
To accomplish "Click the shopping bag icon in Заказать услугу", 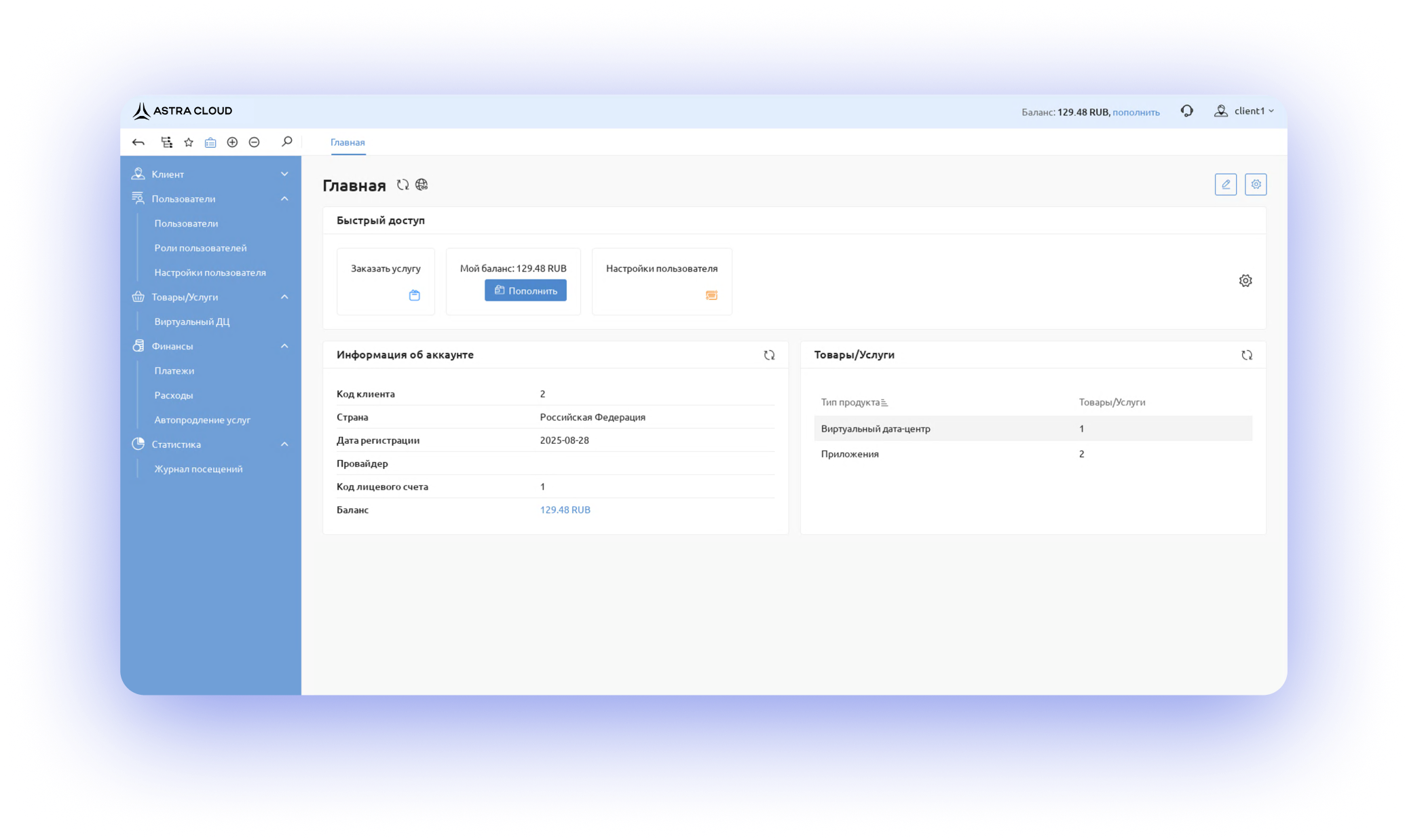I will pyautogui.click(x=415, y=295).
